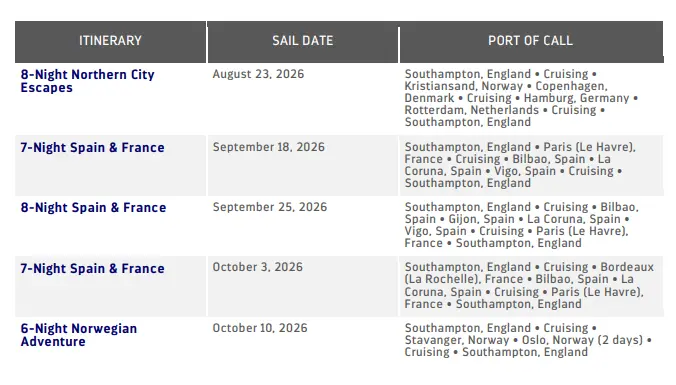
Task: Open the 6-Night Norwegian Adventure itinerary
Action: tap(78, 335)
